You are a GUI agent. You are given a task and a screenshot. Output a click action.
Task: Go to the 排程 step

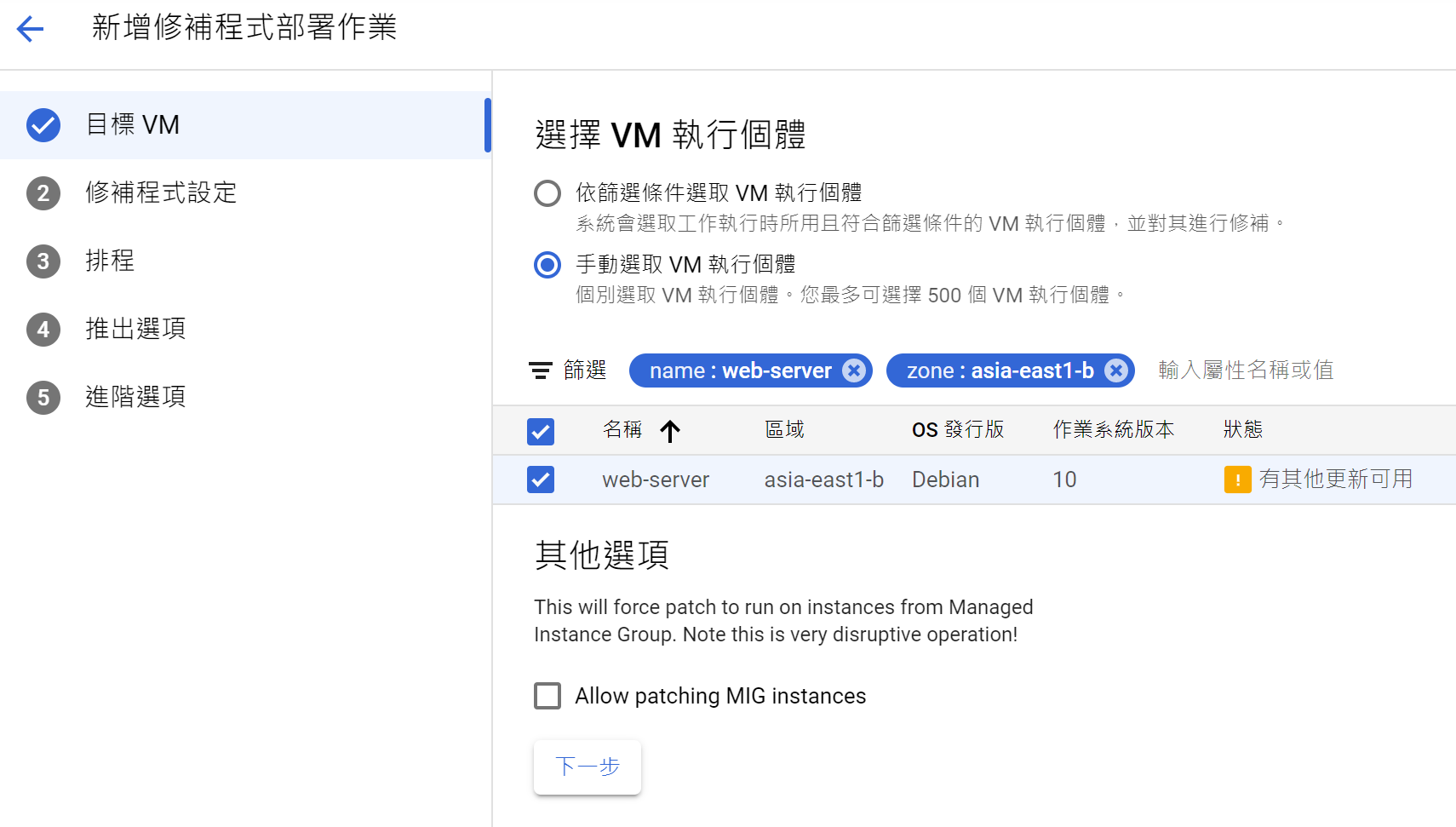110,261
